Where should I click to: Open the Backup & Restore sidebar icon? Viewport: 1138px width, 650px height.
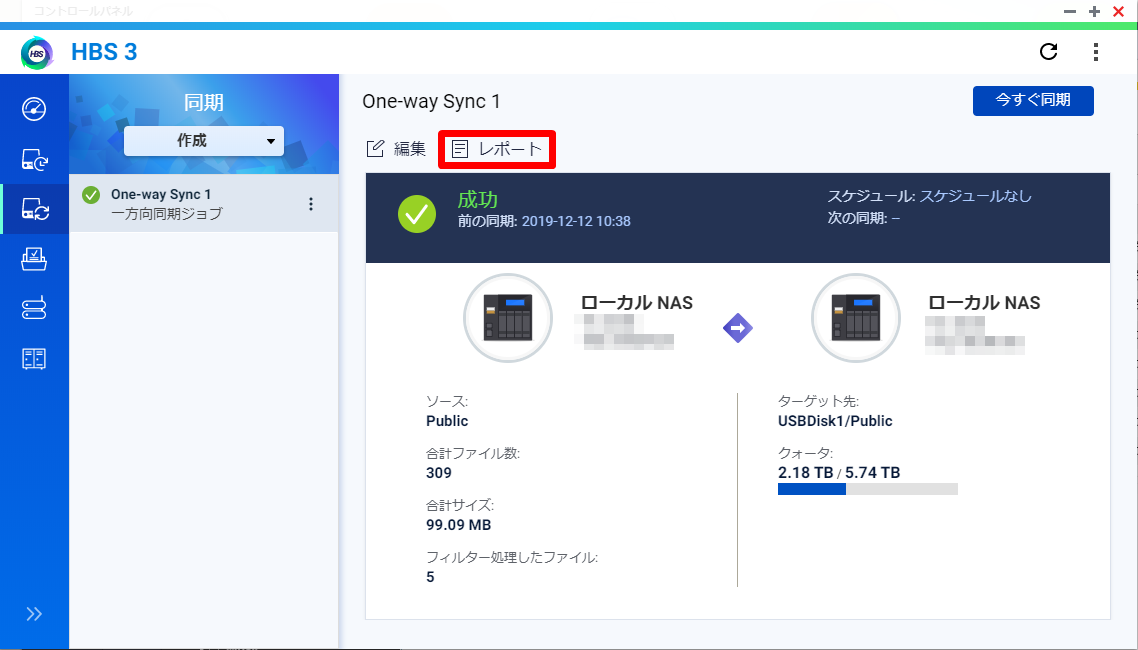click(x=34, y=160)
